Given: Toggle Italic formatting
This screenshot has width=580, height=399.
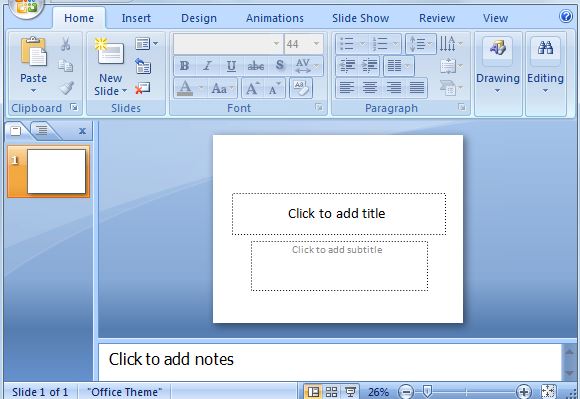Looking at the screenshot, I should 208,66.
